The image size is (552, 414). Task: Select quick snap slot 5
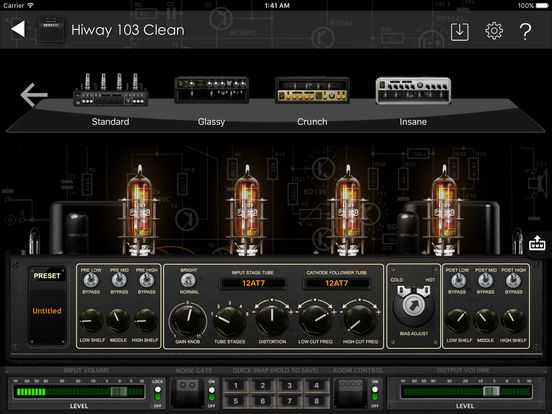[236, 401]
